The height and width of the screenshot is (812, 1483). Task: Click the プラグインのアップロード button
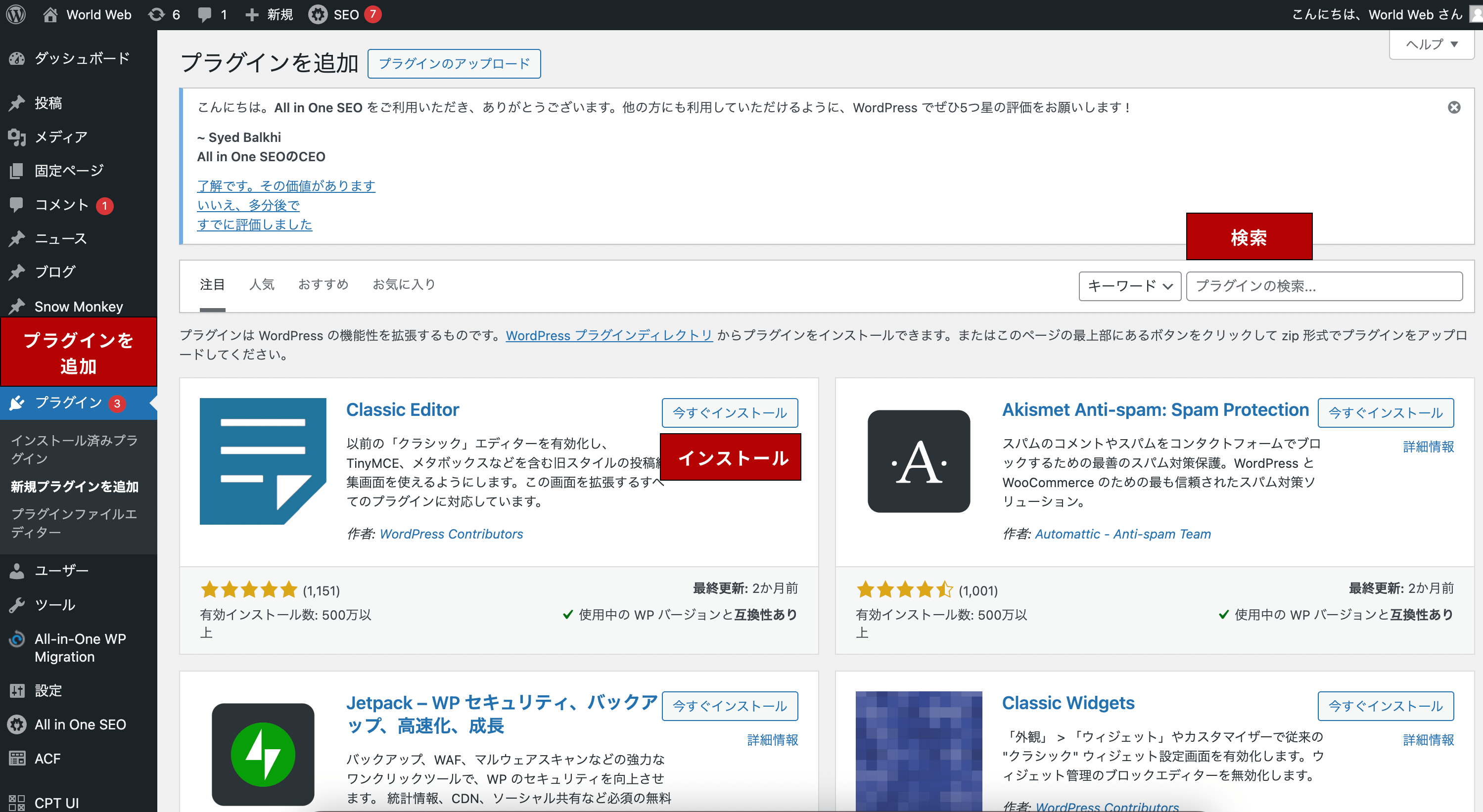coord(454,63)
